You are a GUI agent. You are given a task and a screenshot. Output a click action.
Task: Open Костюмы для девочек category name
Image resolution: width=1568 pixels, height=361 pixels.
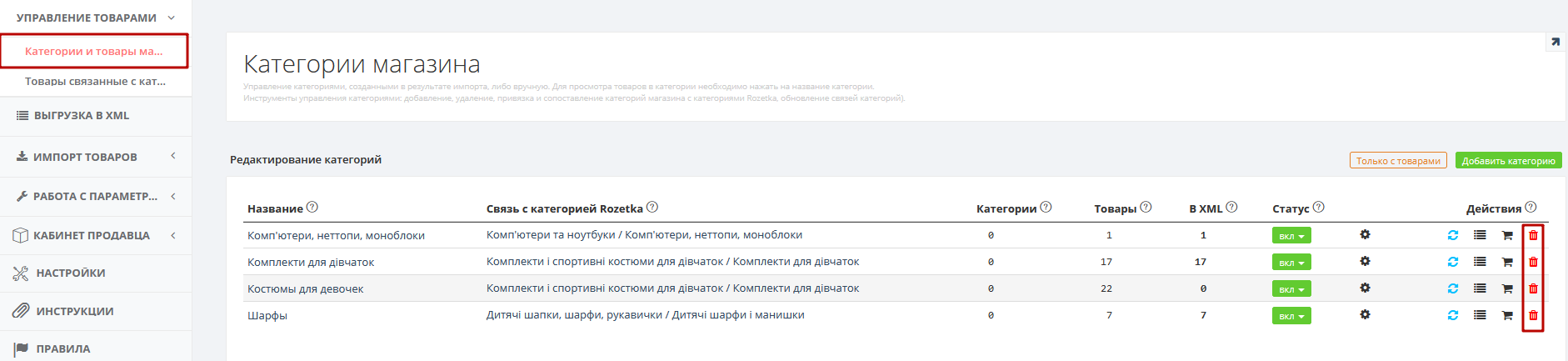305,289
